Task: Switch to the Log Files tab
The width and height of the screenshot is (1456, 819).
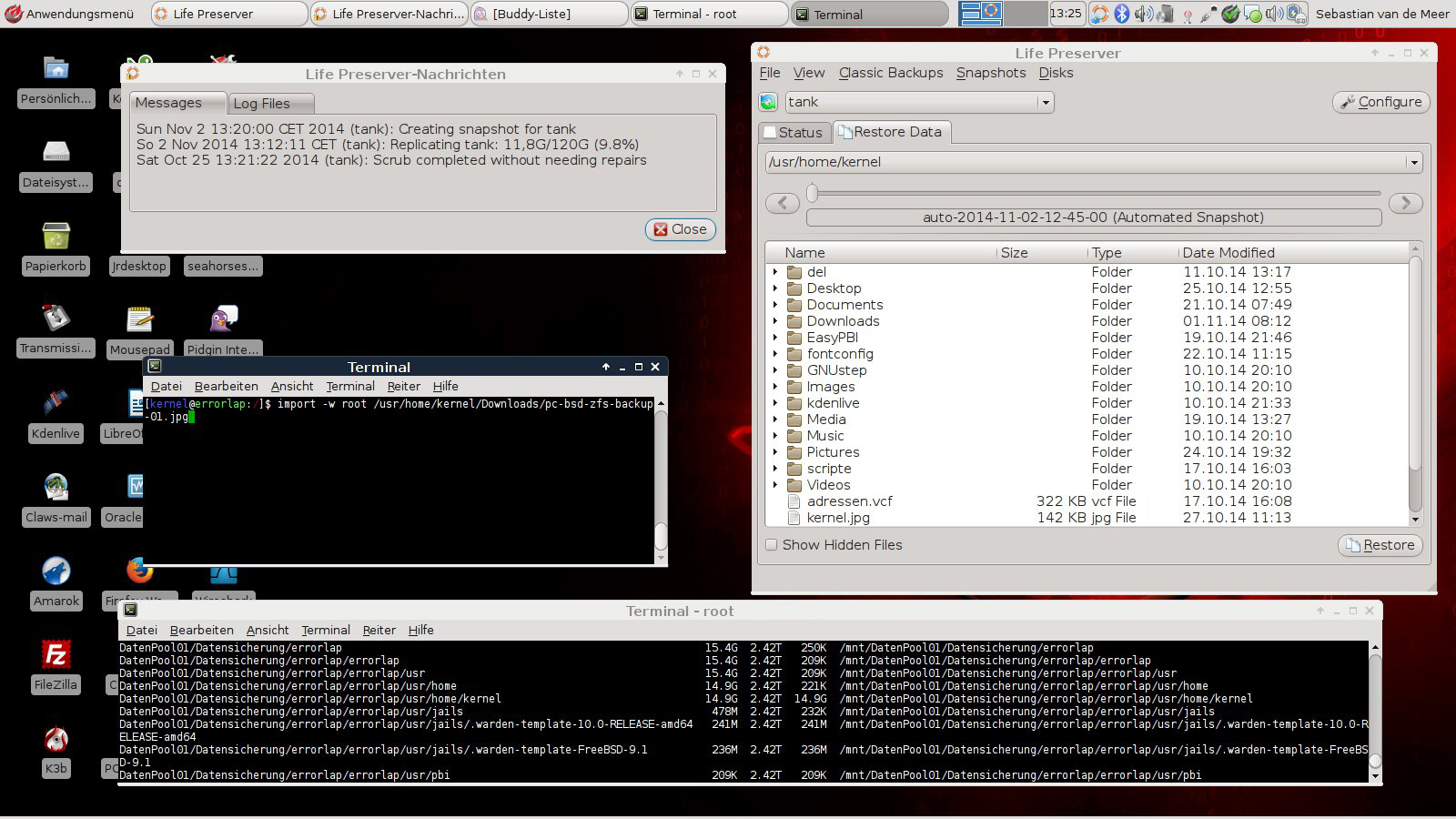Action: [270, 104]
